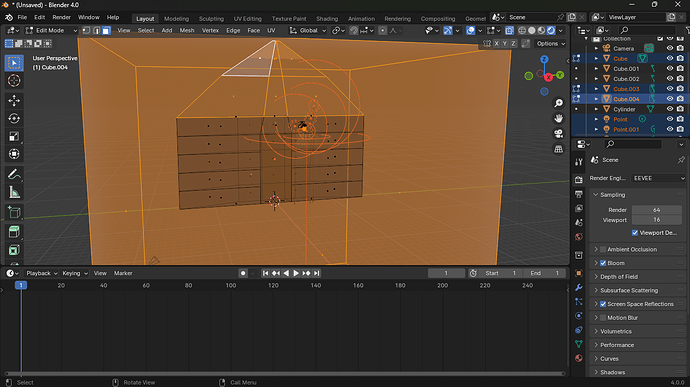The width and height of the screenshot is (690, 387).
Task: Open Global transform orientation dropdown
Action: [308, 30]
